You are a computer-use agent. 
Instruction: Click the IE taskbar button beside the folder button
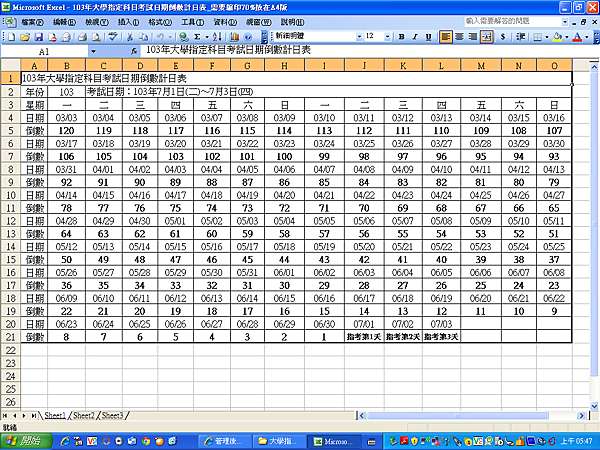(x=224, y=441)
